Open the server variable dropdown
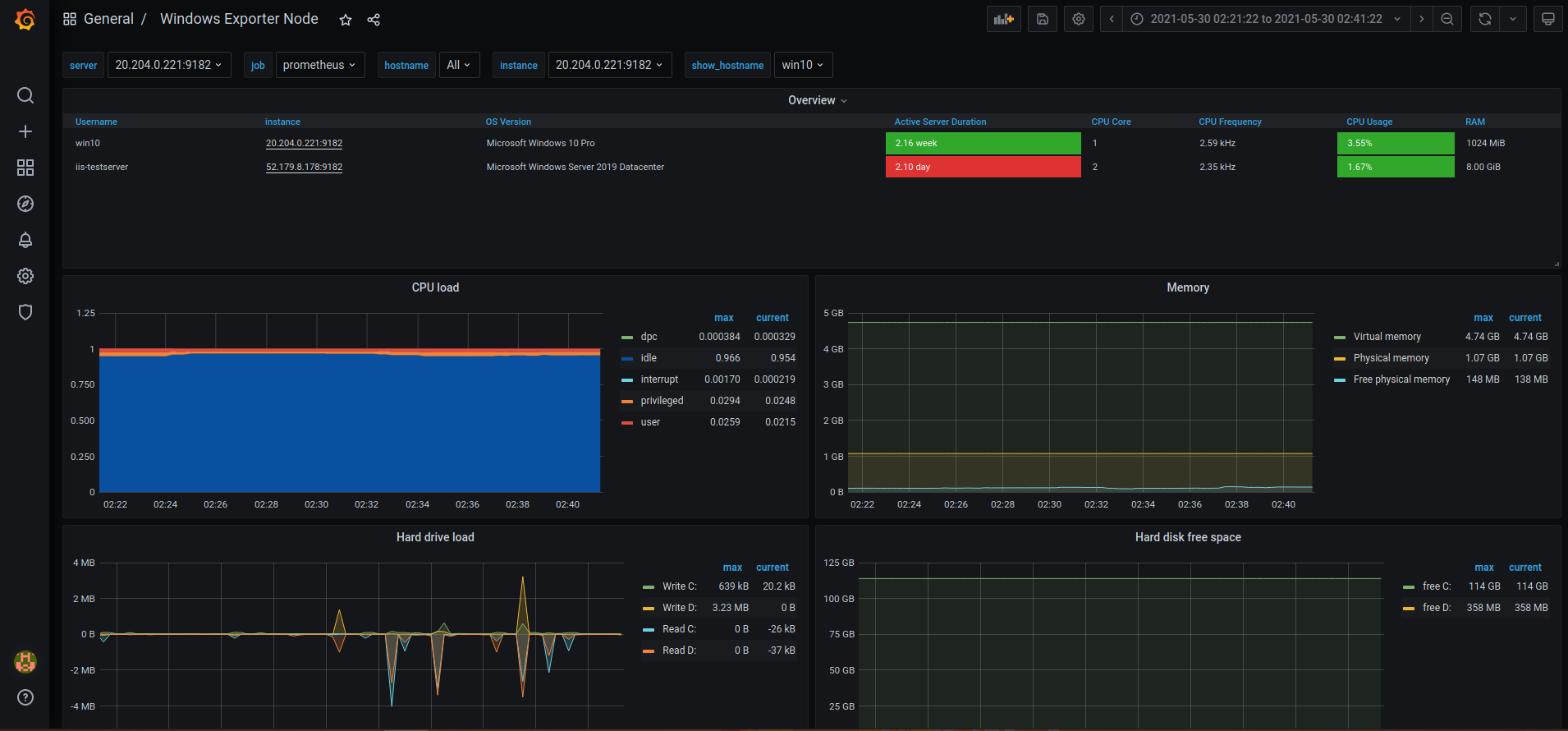1568x731 pixels. [x=168, y=65]
